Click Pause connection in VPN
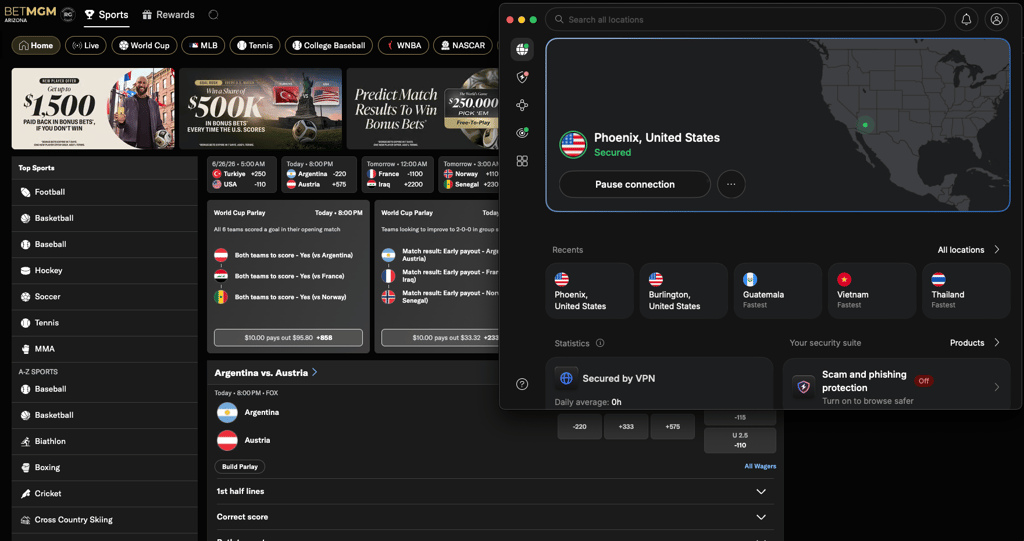The height and width of the screenshot is (541, 1024). click(635, 184)
